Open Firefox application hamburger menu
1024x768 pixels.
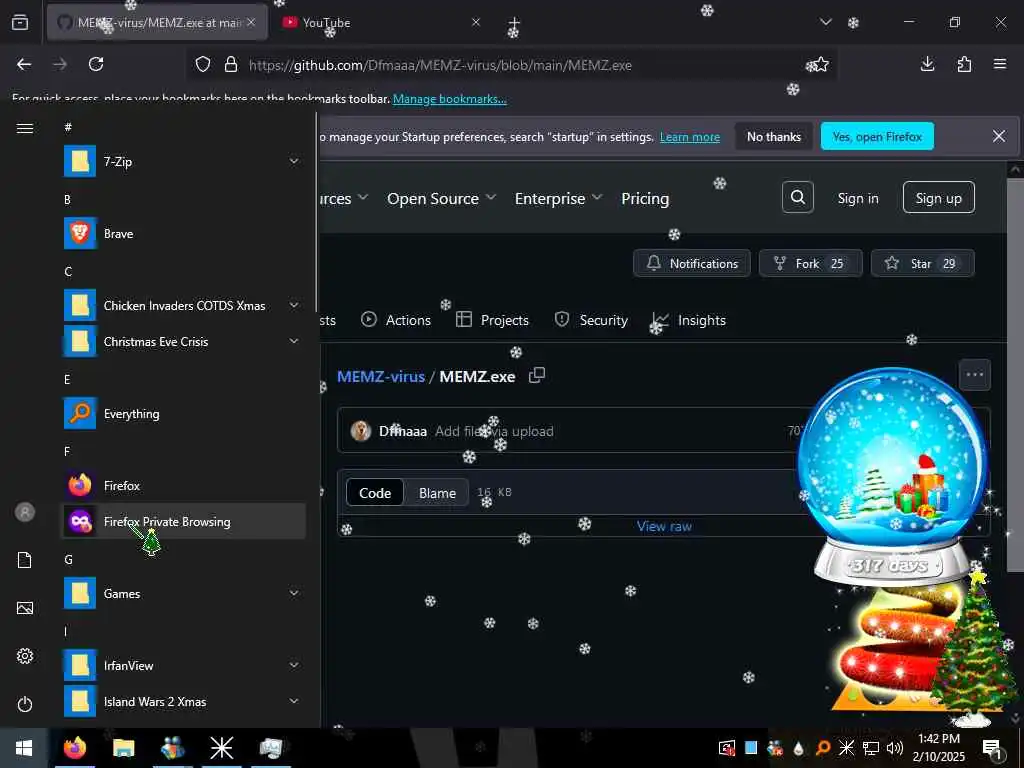999,64
